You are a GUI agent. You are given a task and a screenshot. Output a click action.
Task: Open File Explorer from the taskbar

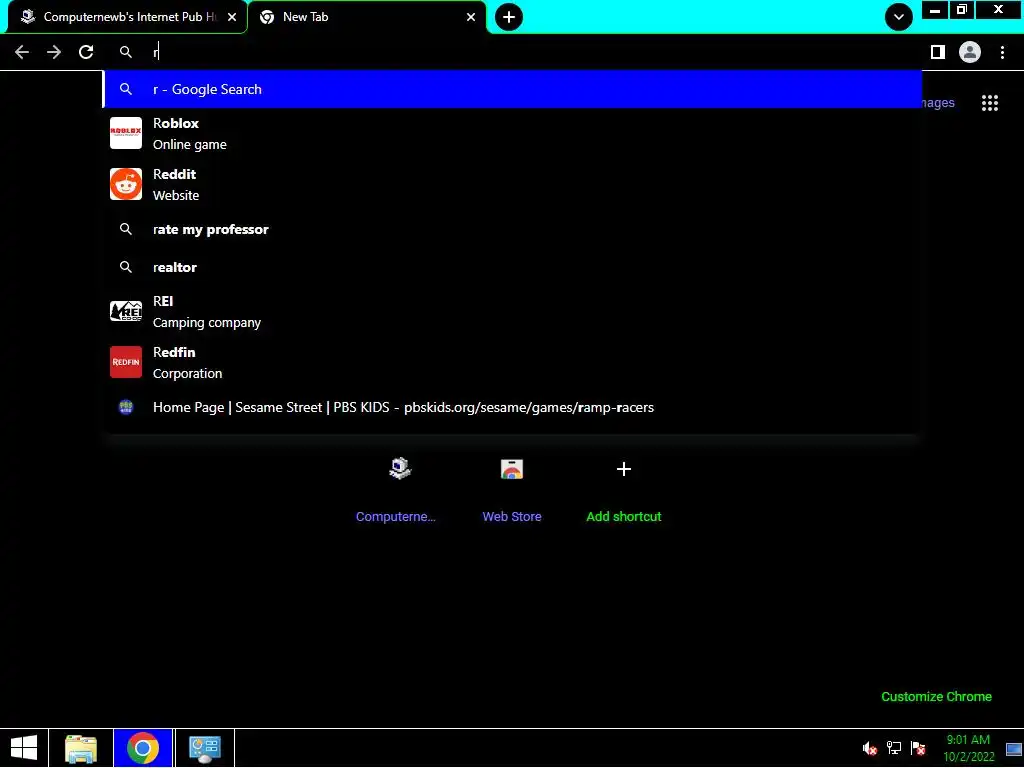(81, 748)
